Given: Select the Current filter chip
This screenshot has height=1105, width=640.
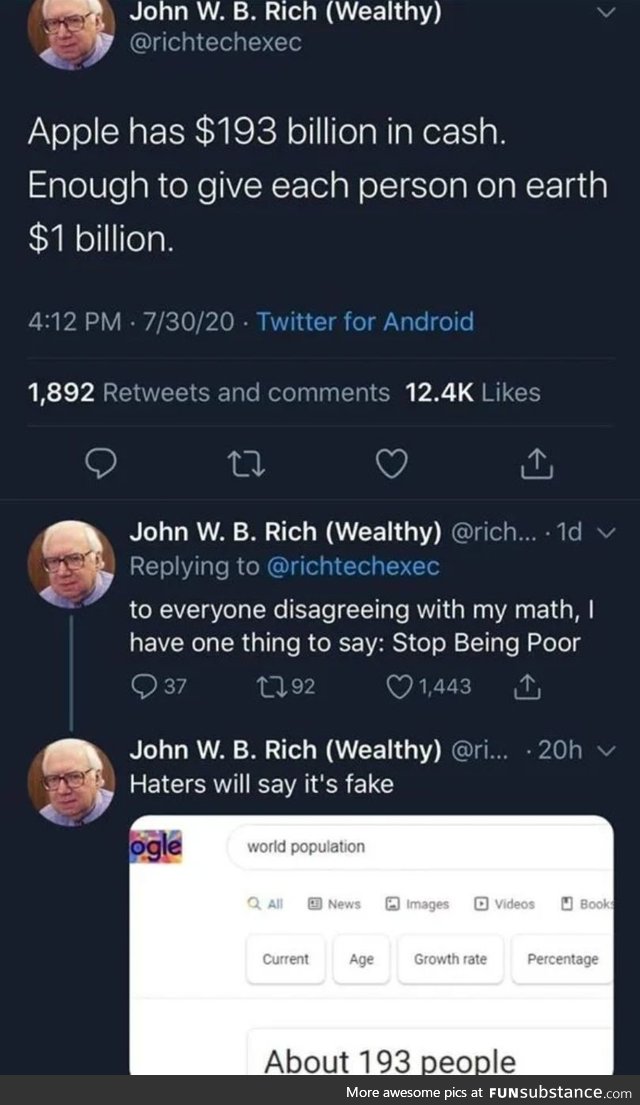Looking at the screenshot, I should pos(285,959).
